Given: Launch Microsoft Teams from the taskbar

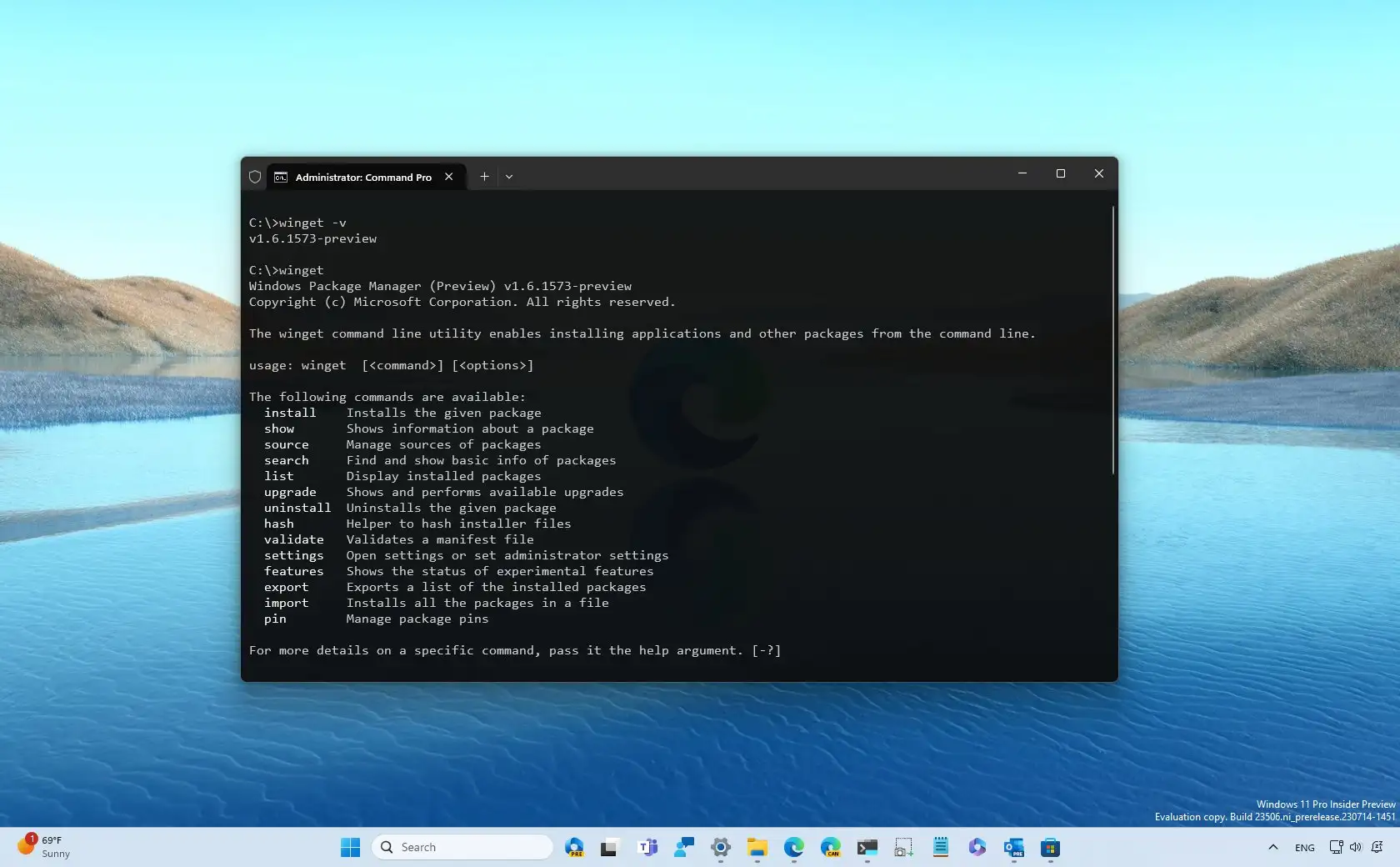Looking at the screenshot, I should (647, 847).
